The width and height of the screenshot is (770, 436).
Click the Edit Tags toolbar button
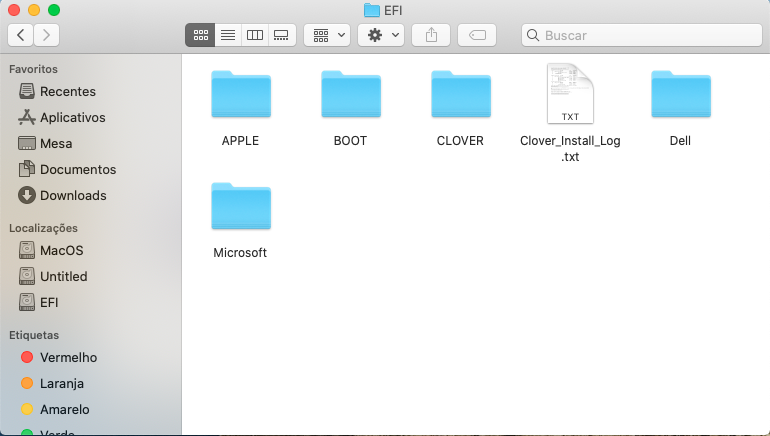(x=477, y=35)
